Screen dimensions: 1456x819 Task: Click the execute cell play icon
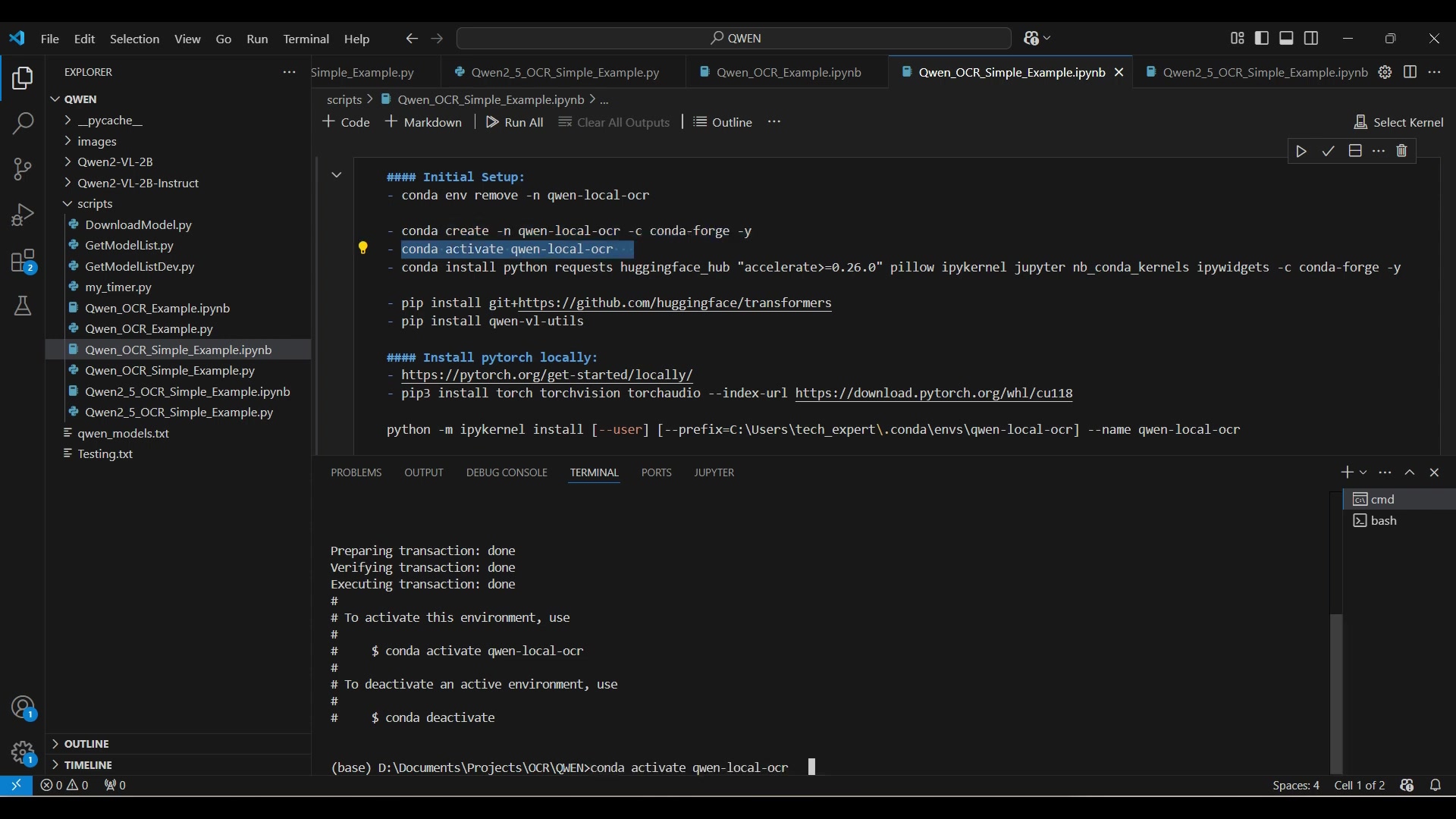point(1301,151)
